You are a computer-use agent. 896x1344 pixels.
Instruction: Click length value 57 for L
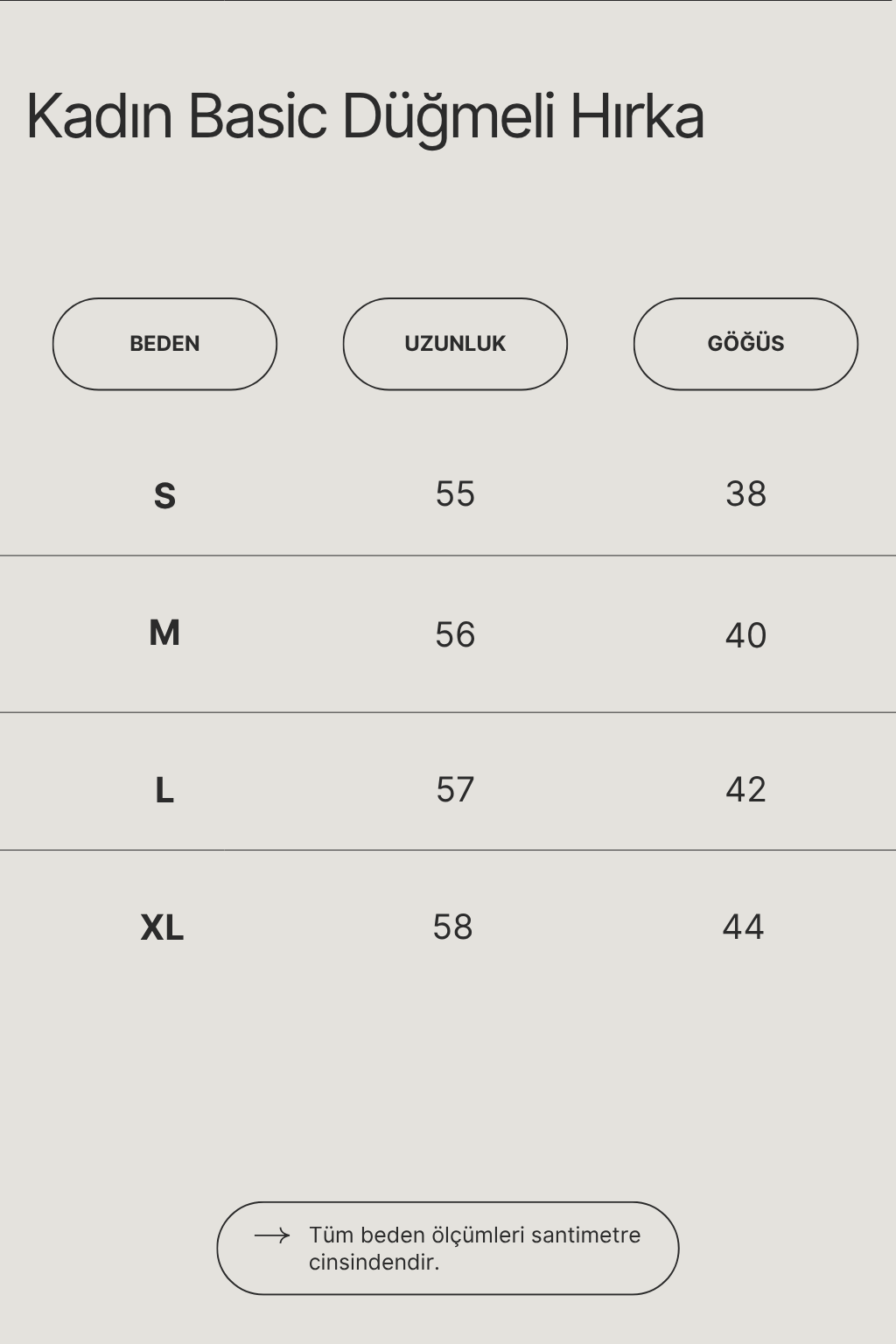pos(455,789)
